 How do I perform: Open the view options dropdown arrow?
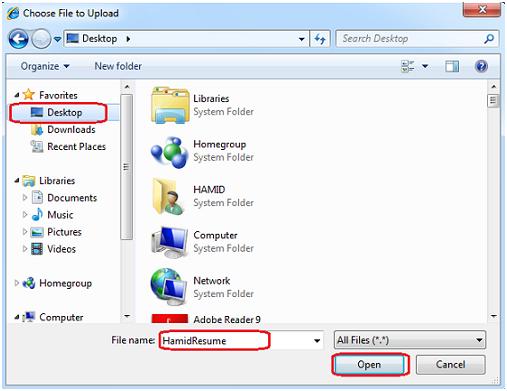425,66
